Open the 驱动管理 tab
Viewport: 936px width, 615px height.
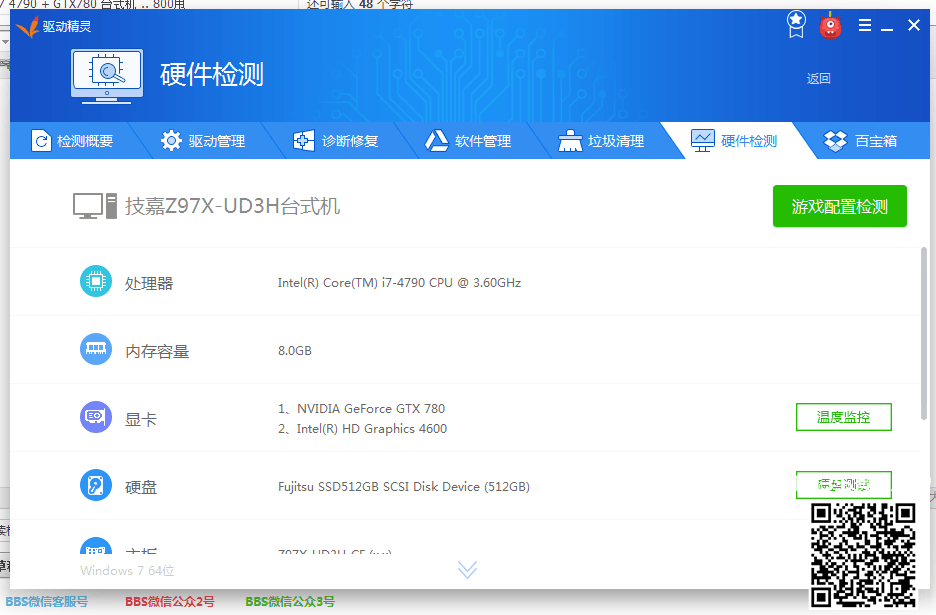click(203, 141)
